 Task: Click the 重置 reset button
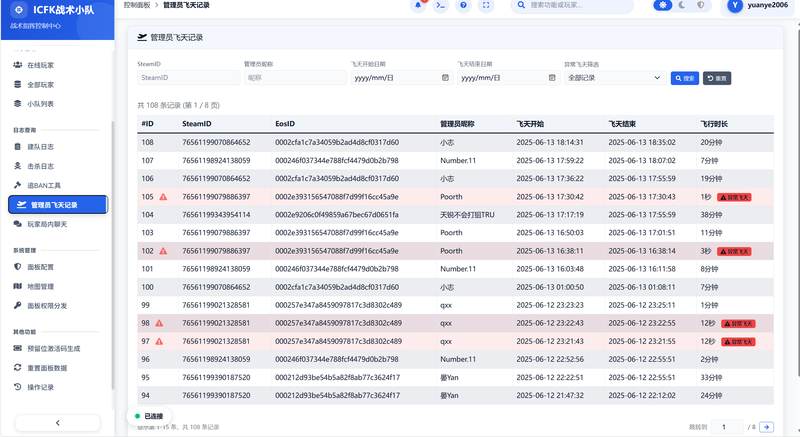tap(718, 77)
